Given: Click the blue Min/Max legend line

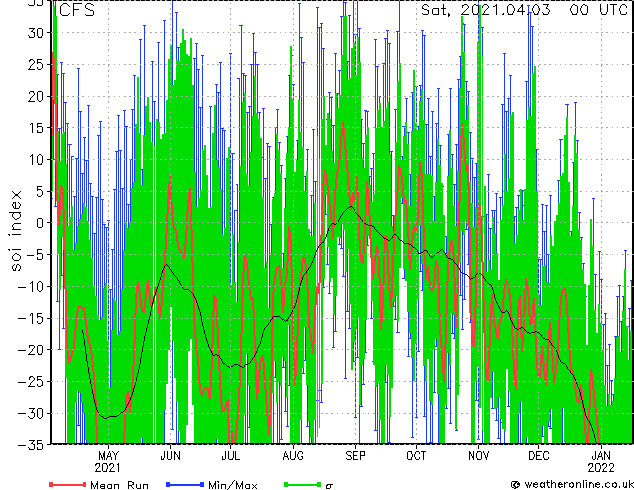Looking at the screenshot, I should pos(185,484).
